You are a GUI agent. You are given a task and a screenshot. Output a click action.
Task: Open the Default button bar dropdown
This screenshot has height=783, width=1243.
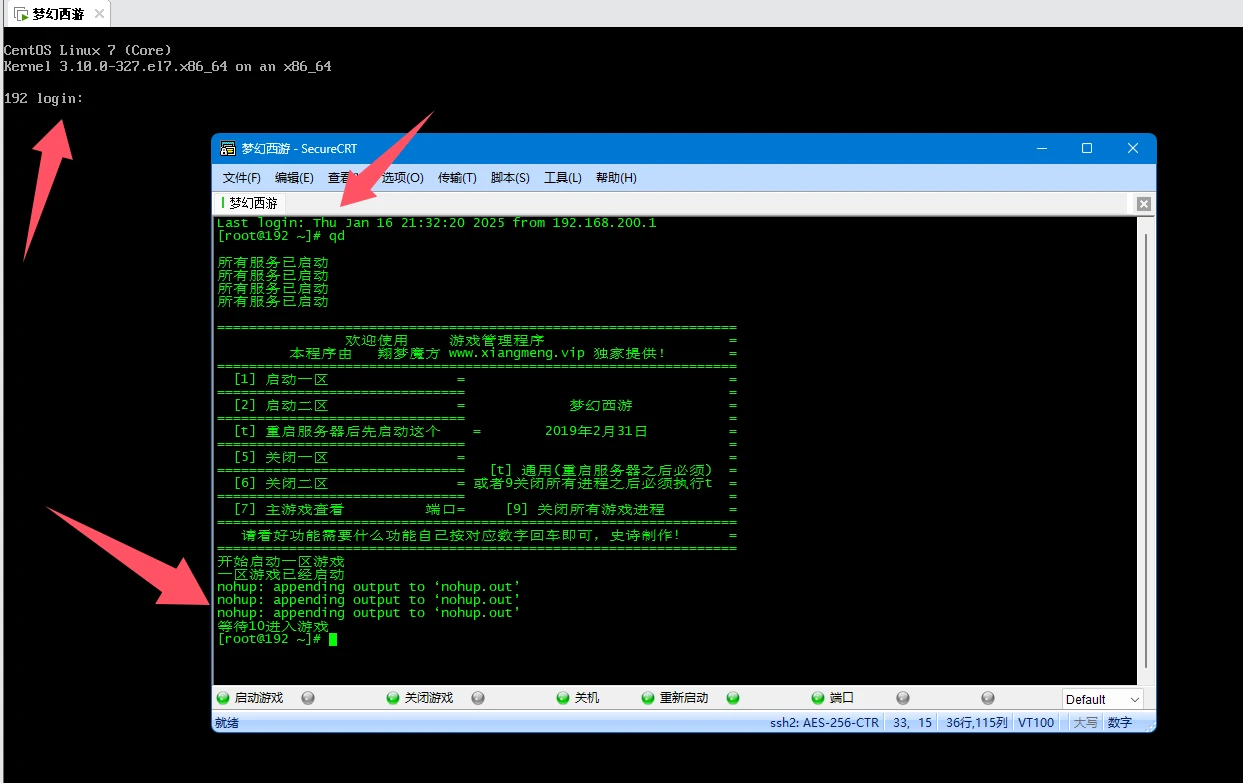(1102, 699)
